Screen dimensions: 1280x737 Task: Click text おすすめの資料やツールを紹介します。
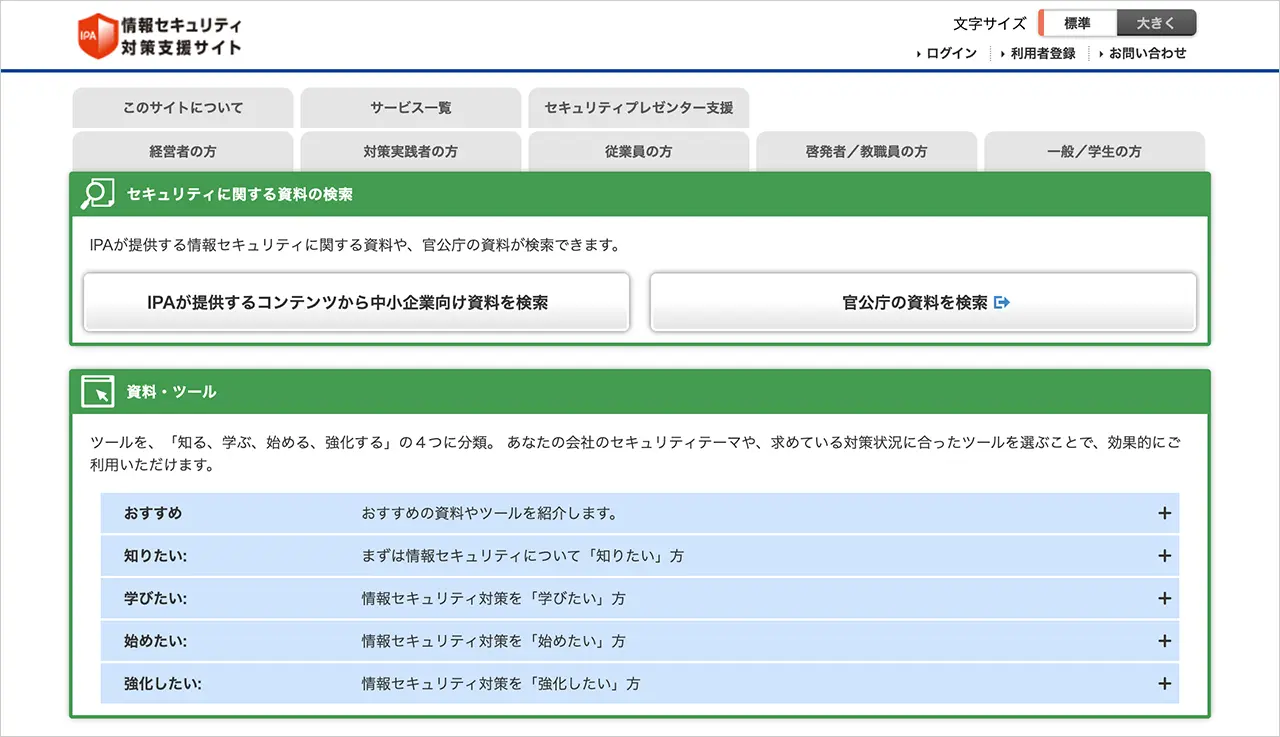click(x=489, y=514)
